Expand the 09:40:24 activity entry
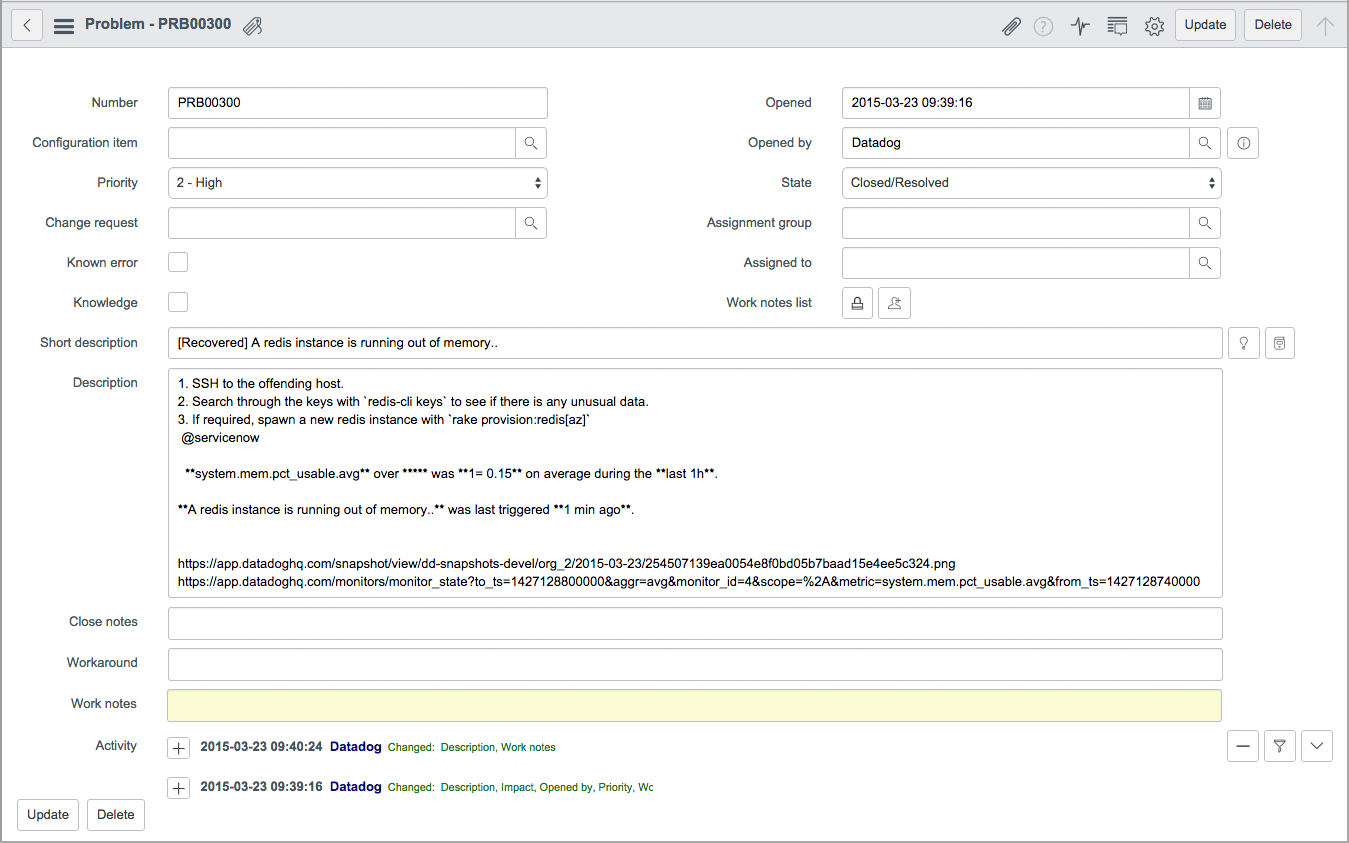This screenshot has height=843, width=1349. (178, 748)
